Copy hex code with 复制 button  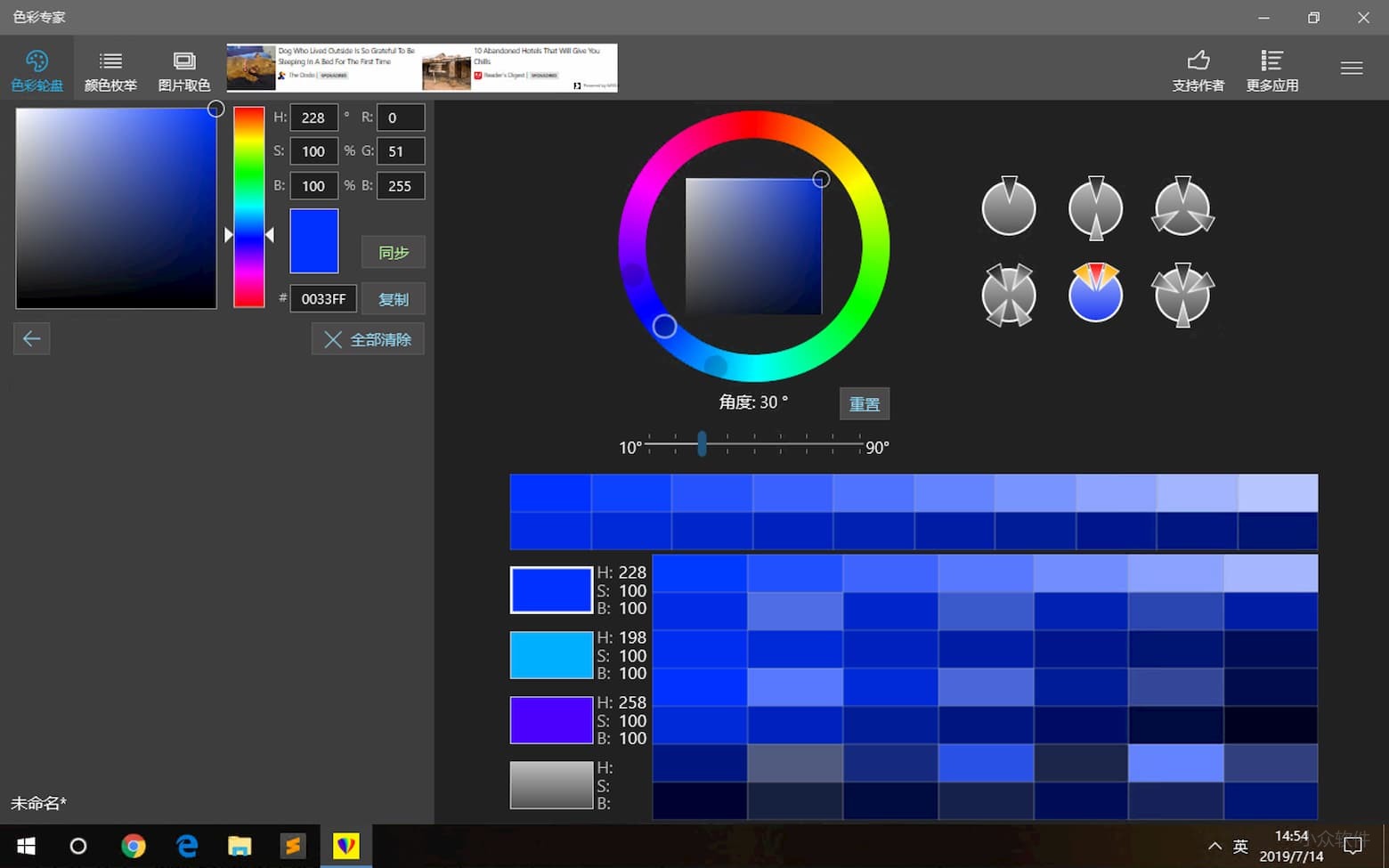[x=393, y=299]
